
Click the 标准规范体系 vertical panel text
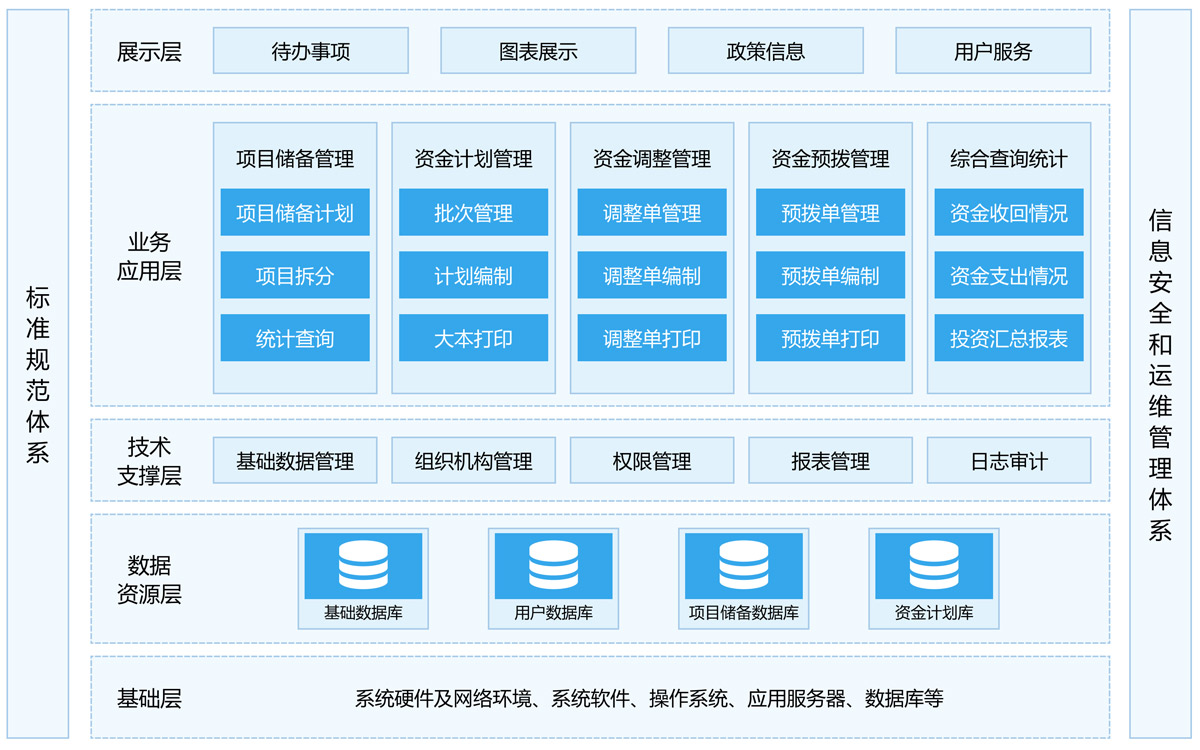point(37,374)
